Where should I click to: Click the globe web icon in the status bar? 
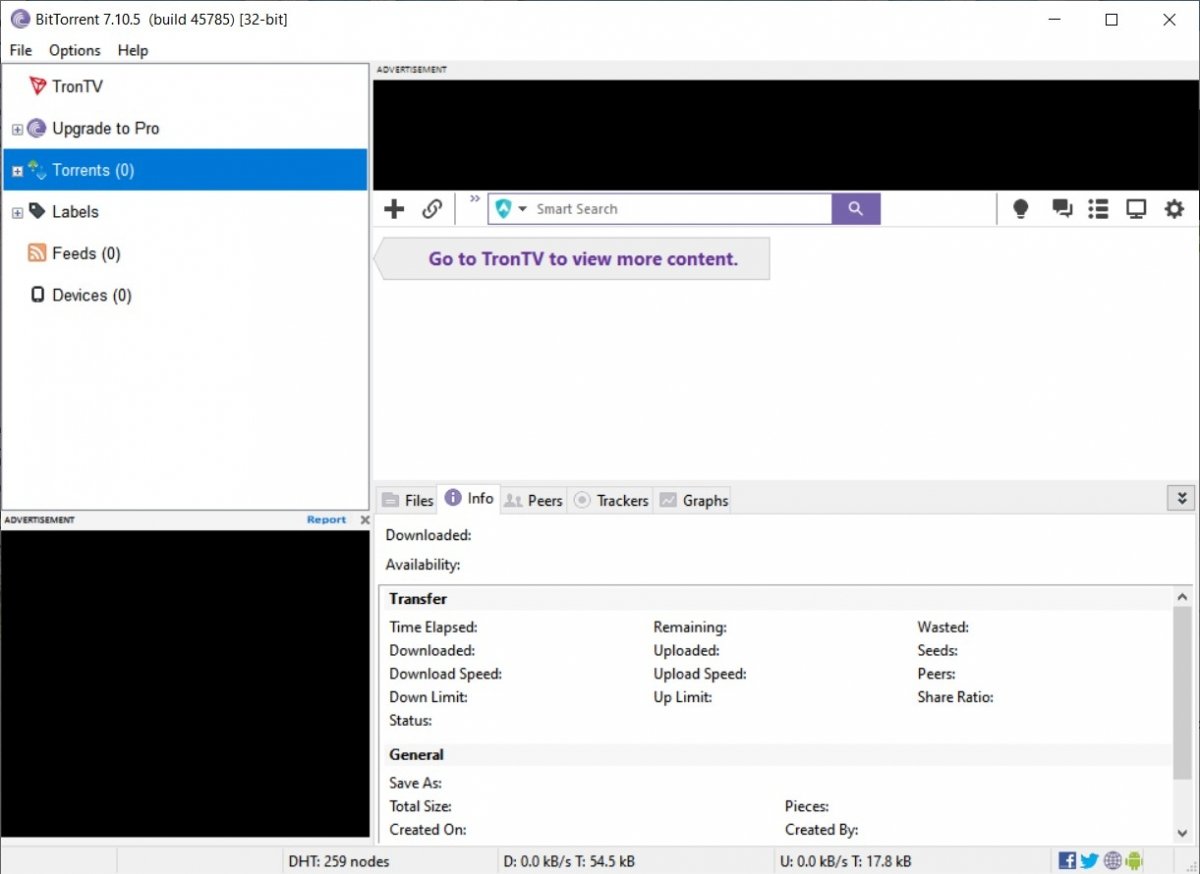[x=1112, y=860]
